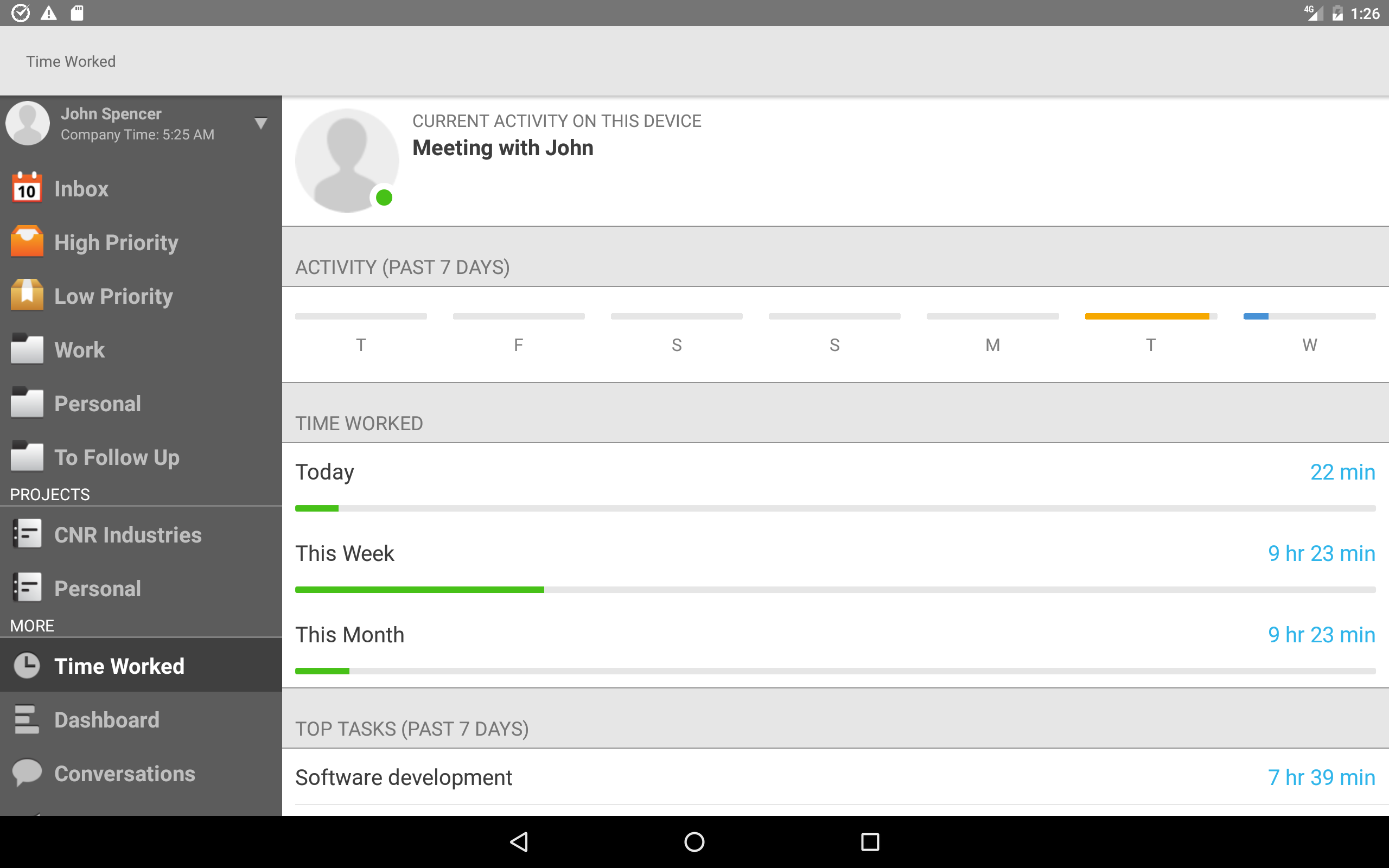Image resolution: width=1389 pixels, height=868 pixels.
Task: Tap the 1:26 clock in status bar
Action: coord(1365,13)
